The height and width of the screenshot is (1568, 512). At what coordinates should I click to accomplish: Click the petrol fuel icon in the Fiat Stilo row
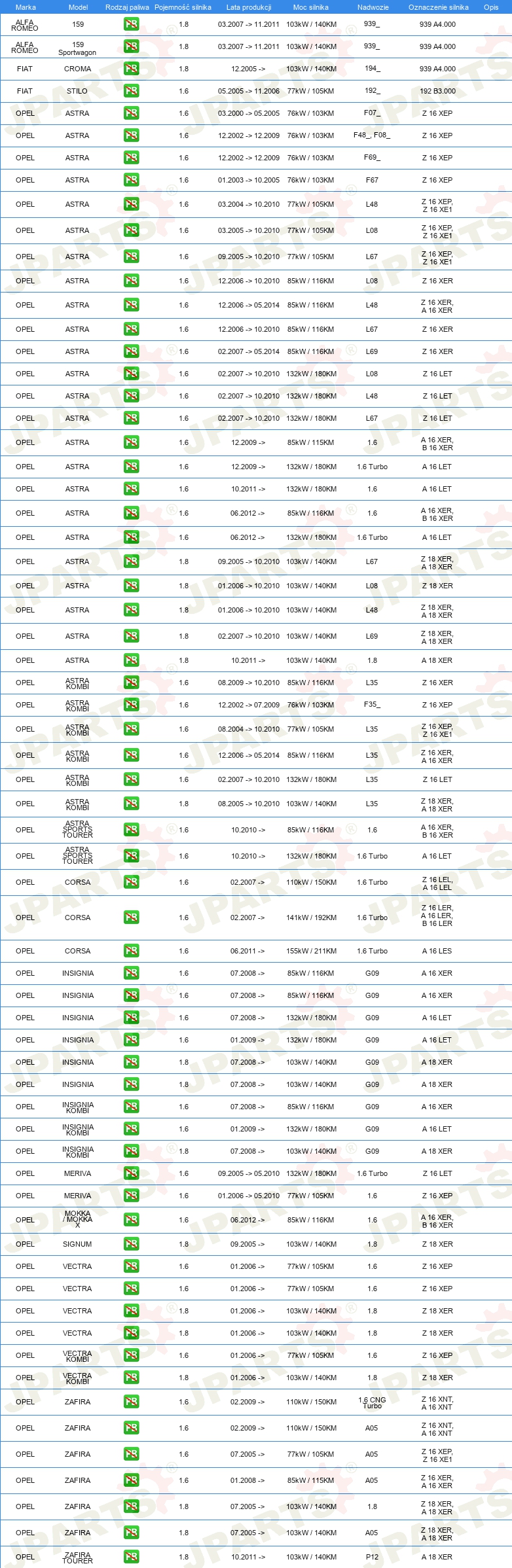click(131, 91)
